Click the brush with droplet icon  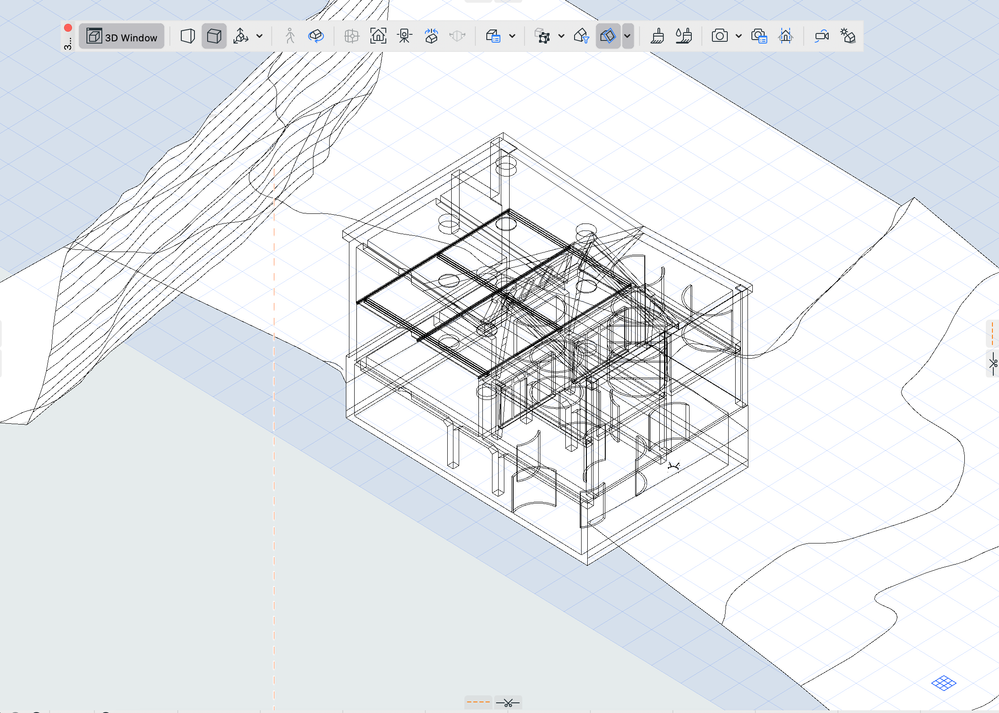(684, 36)
